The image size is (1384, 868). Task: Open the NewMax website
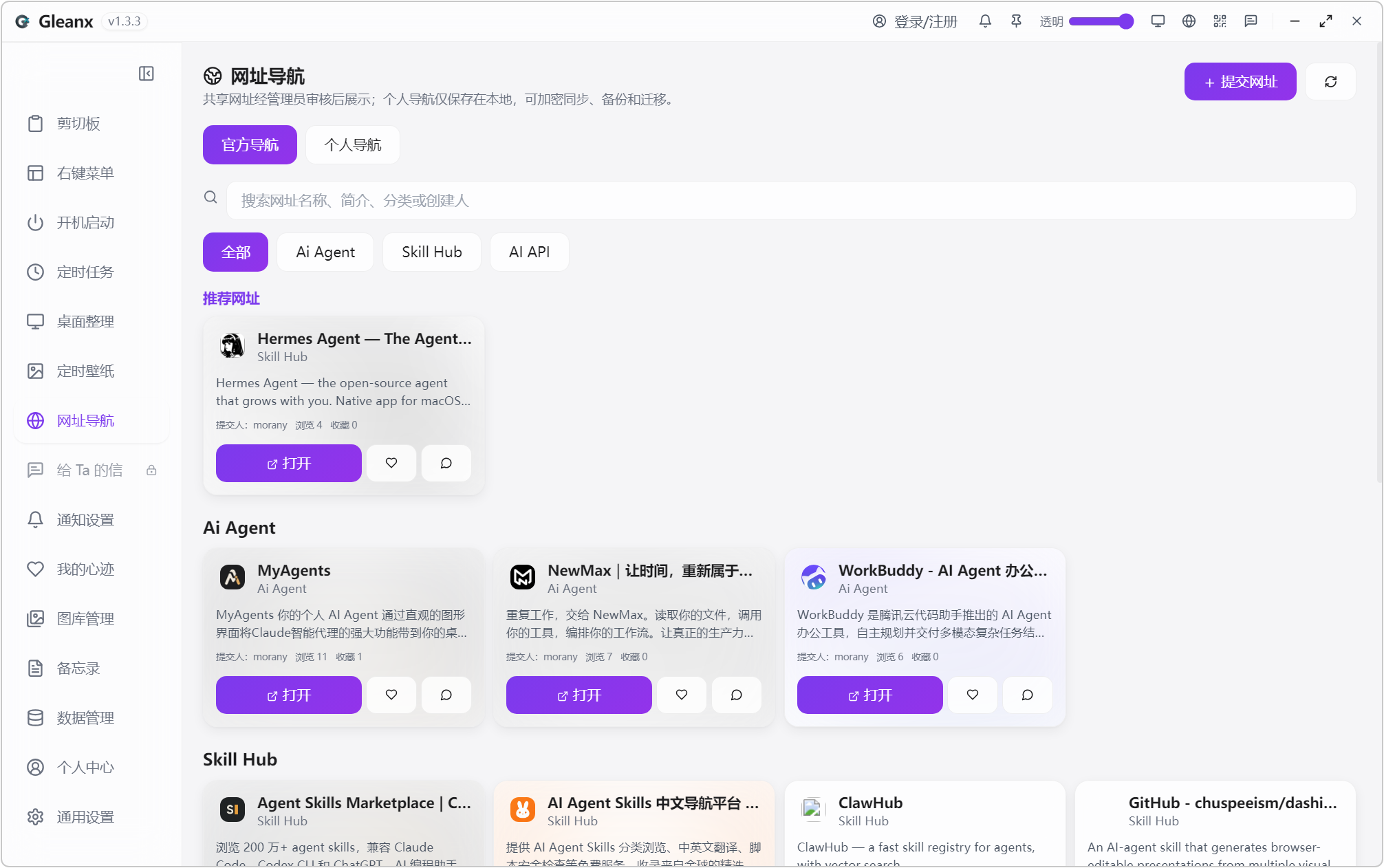coord(579,695)
